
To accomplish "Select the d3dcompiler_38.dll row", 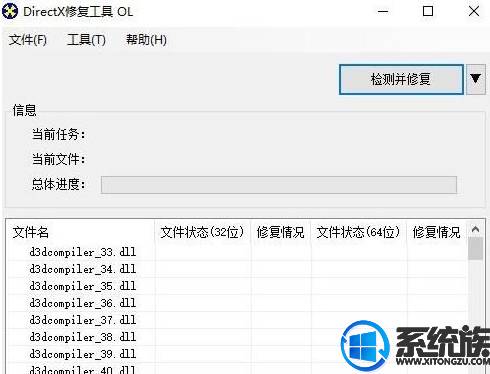I will [237, 337].
